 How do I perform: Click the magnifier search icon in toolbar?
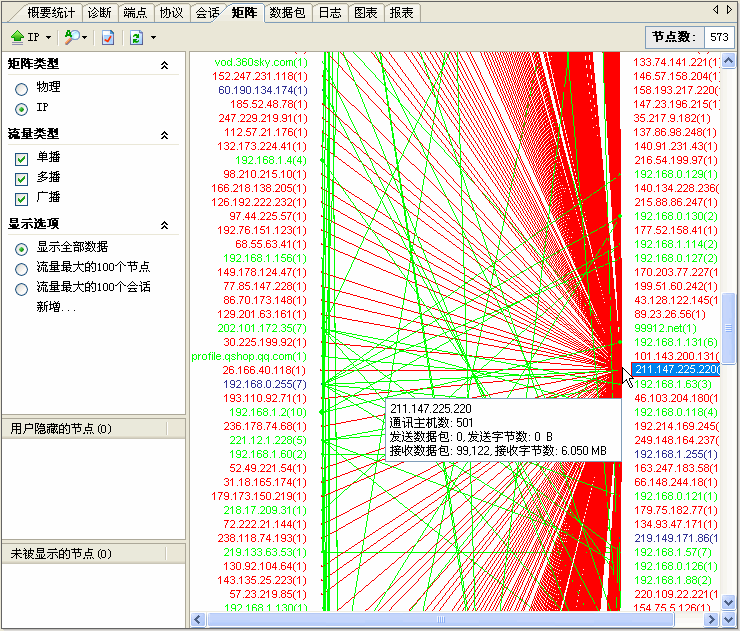(x=71, y=37)
